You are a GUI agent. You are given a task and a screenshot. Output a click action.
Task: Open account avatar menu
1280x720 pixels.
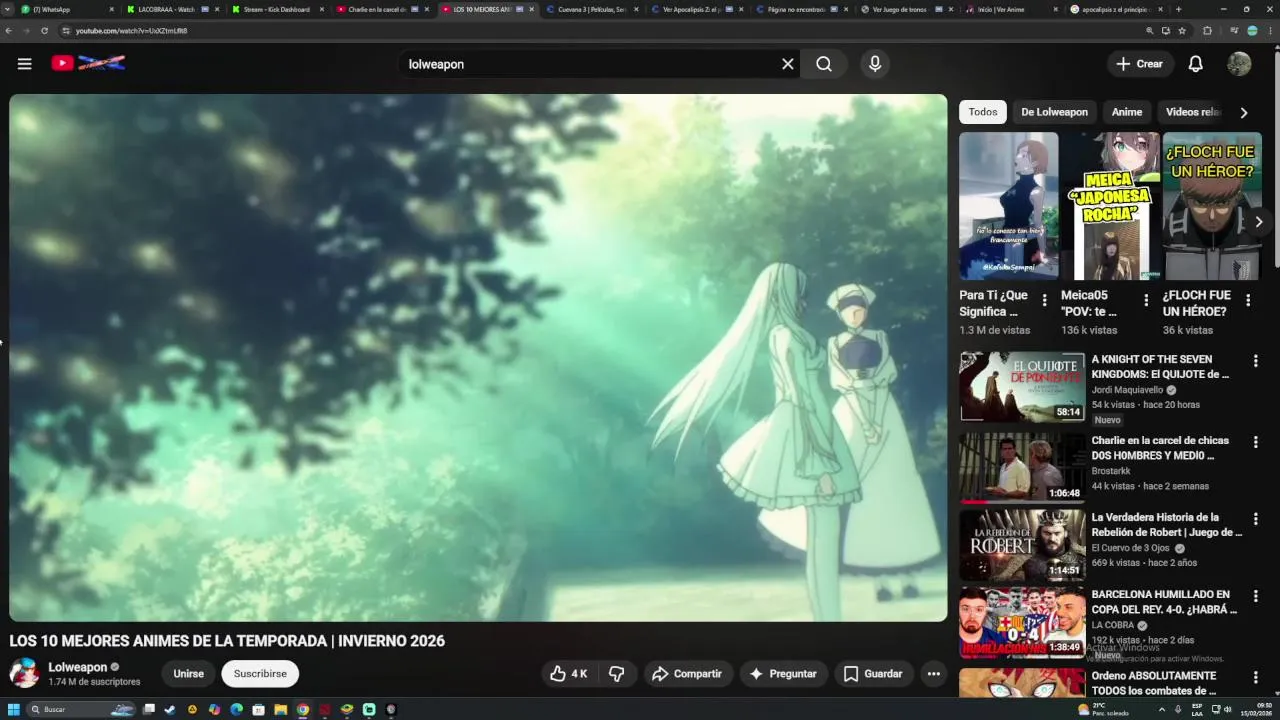click(1239, 64)
